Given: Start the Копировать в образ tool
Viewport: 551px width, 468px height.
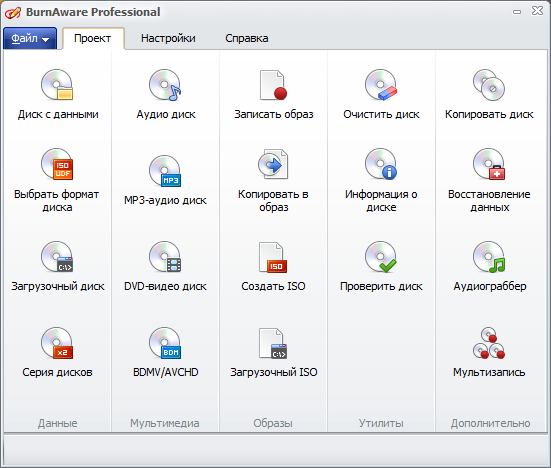Looking at the screenshot, I should [273, 164].
